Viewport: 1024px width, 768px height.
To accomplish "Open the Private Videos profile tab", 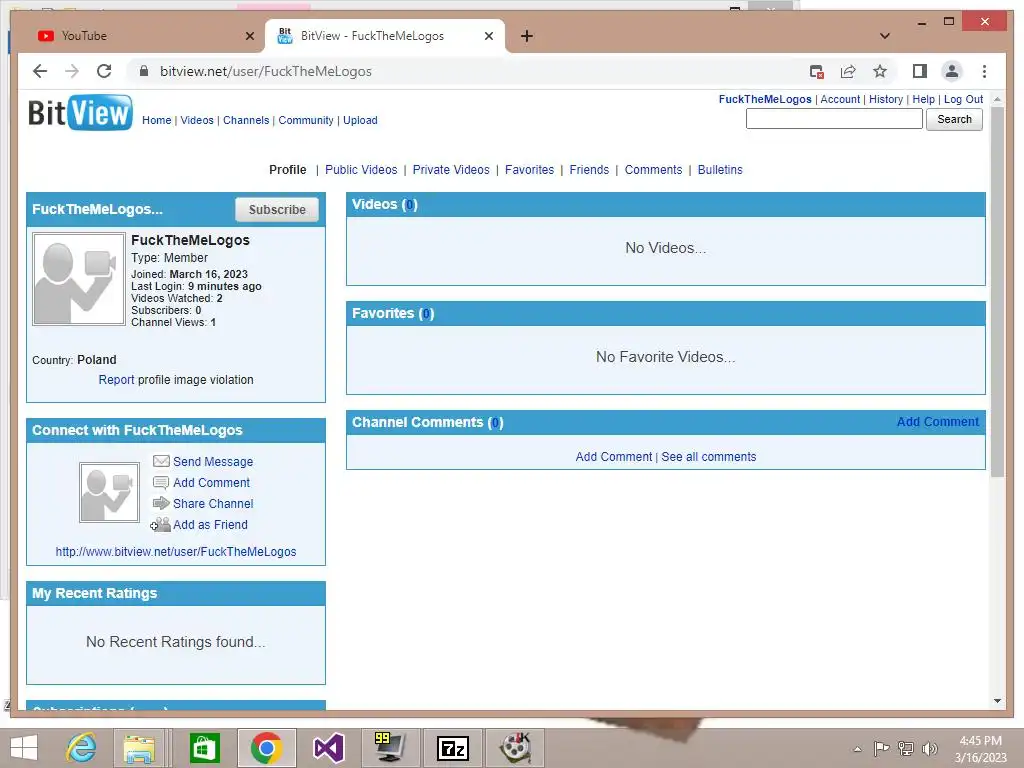I will point(451,170).
